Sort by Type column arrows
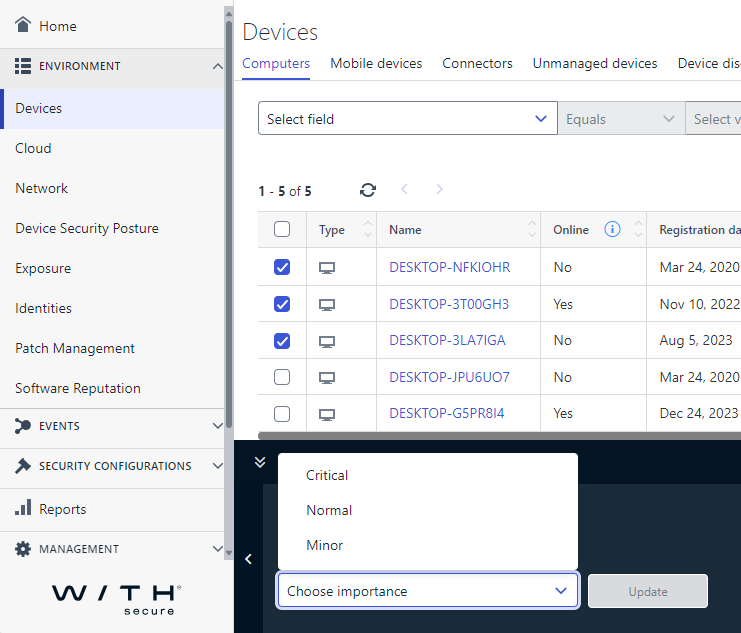 [x=368, y=229]
